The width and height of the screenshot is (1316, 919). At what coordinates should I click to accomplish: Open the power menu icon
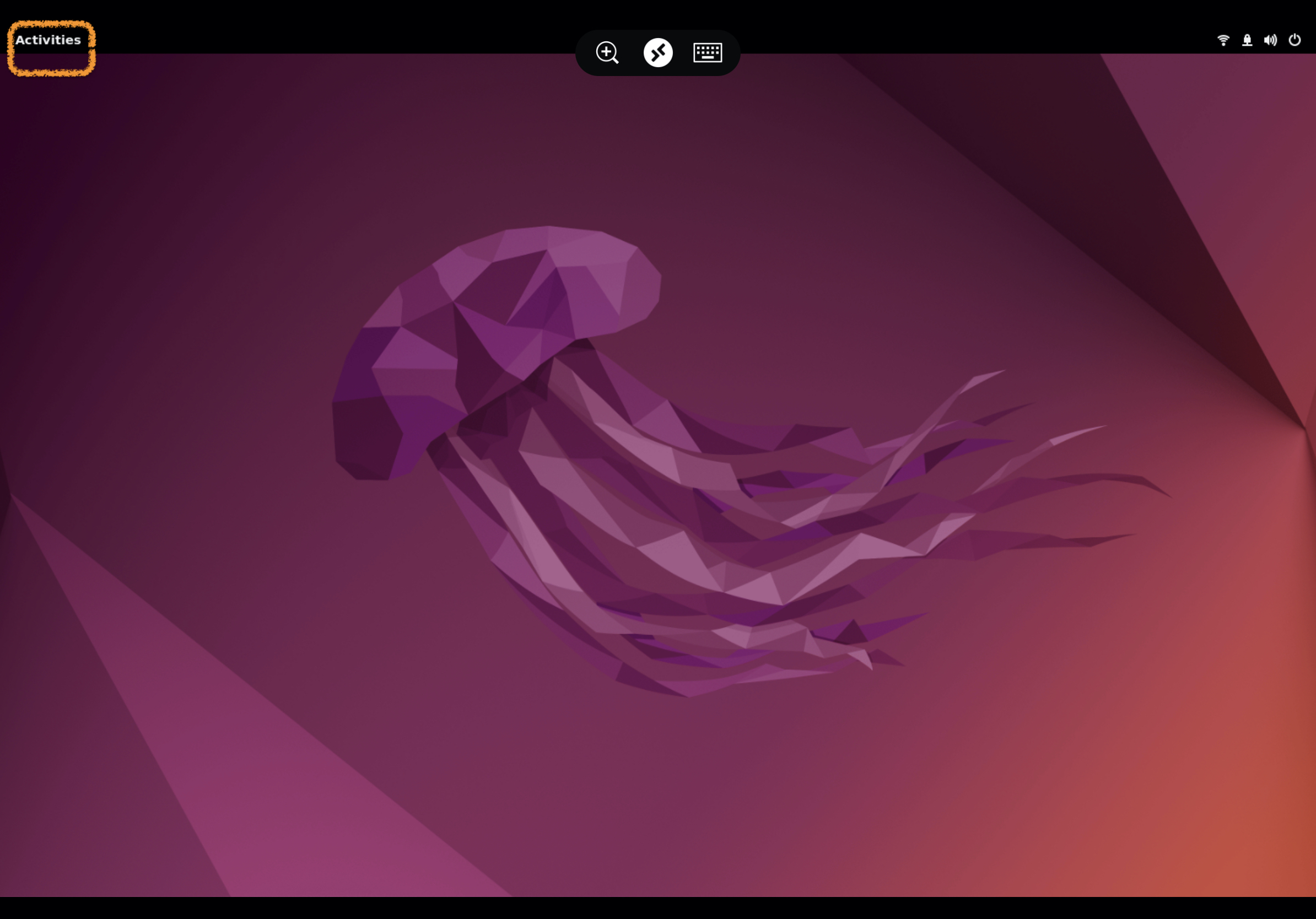pos(1294,40)
